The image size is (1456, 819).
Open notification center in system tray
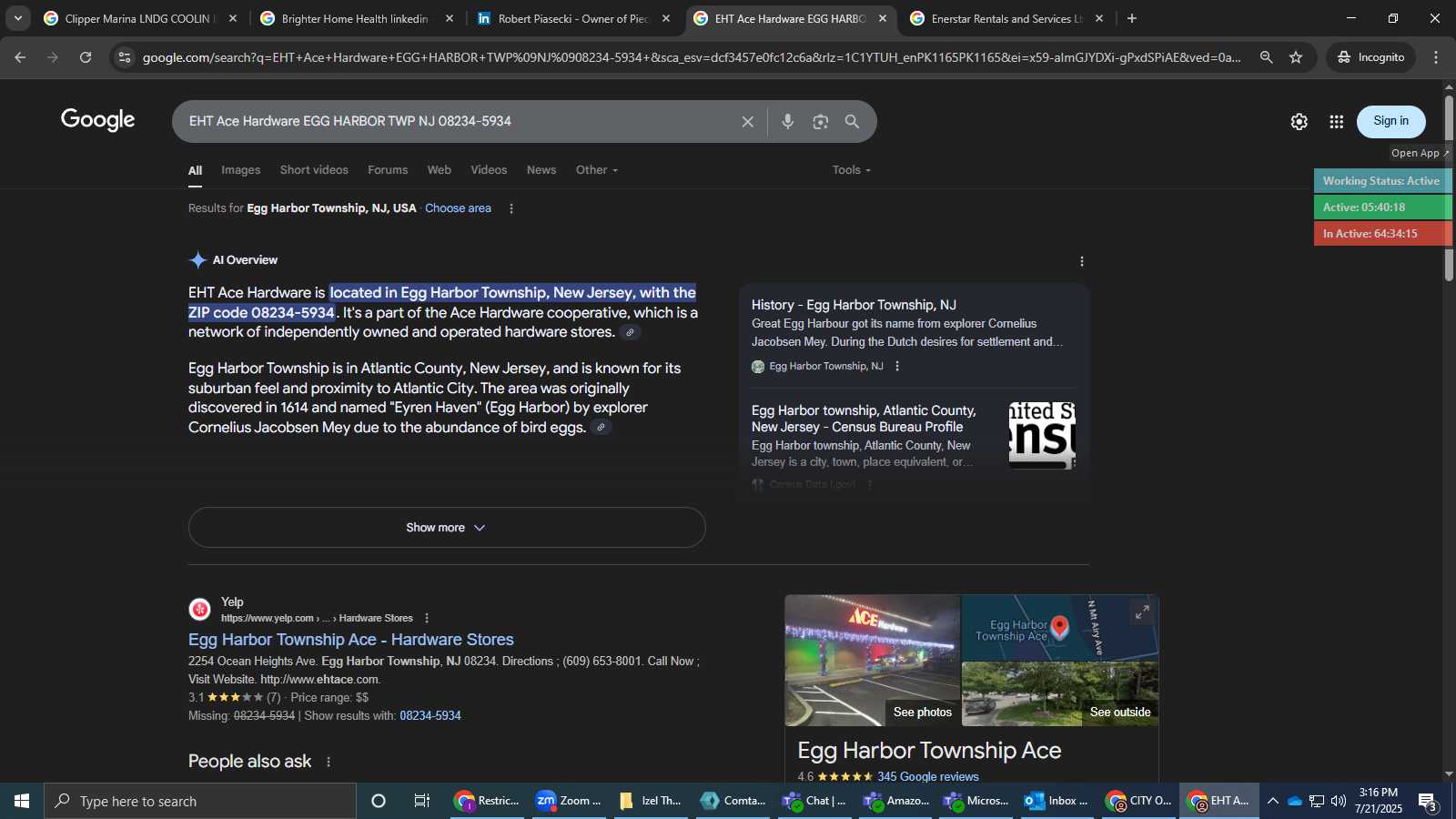pyautogui.click(x=1428, y=801)
